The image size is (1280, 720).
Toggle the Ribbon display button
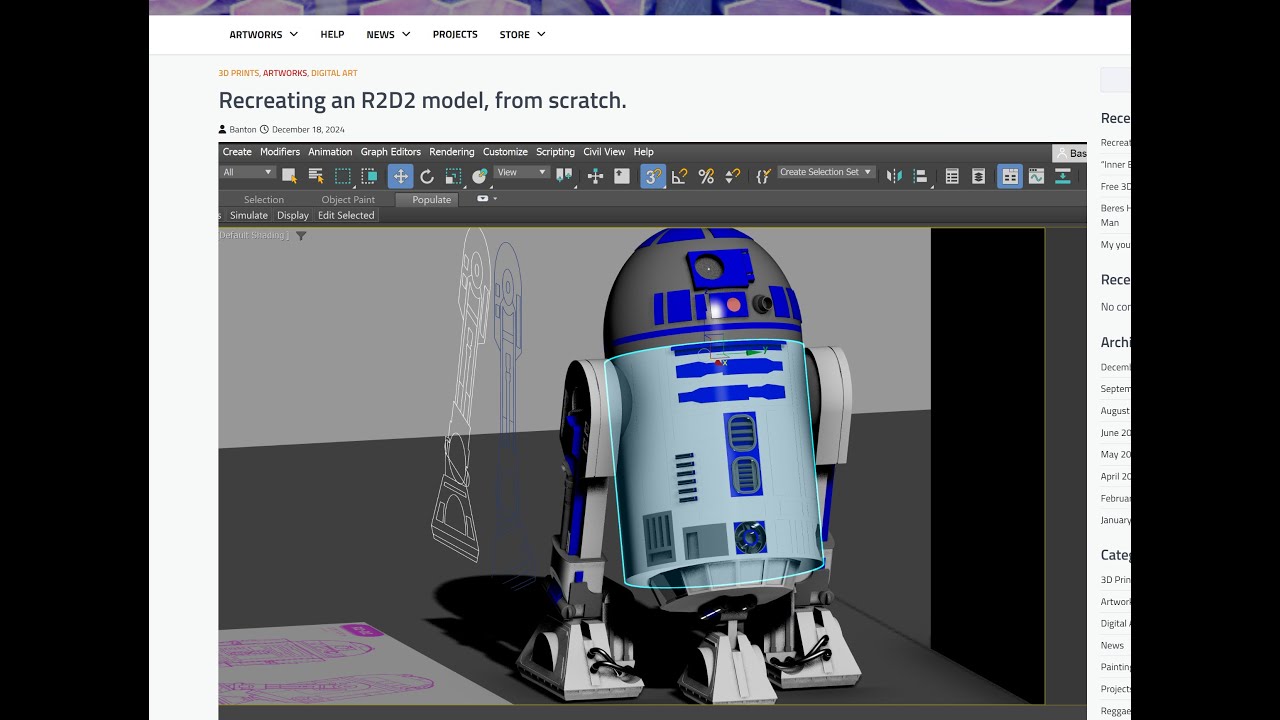pyautogui.click(x=1010, y=176)
